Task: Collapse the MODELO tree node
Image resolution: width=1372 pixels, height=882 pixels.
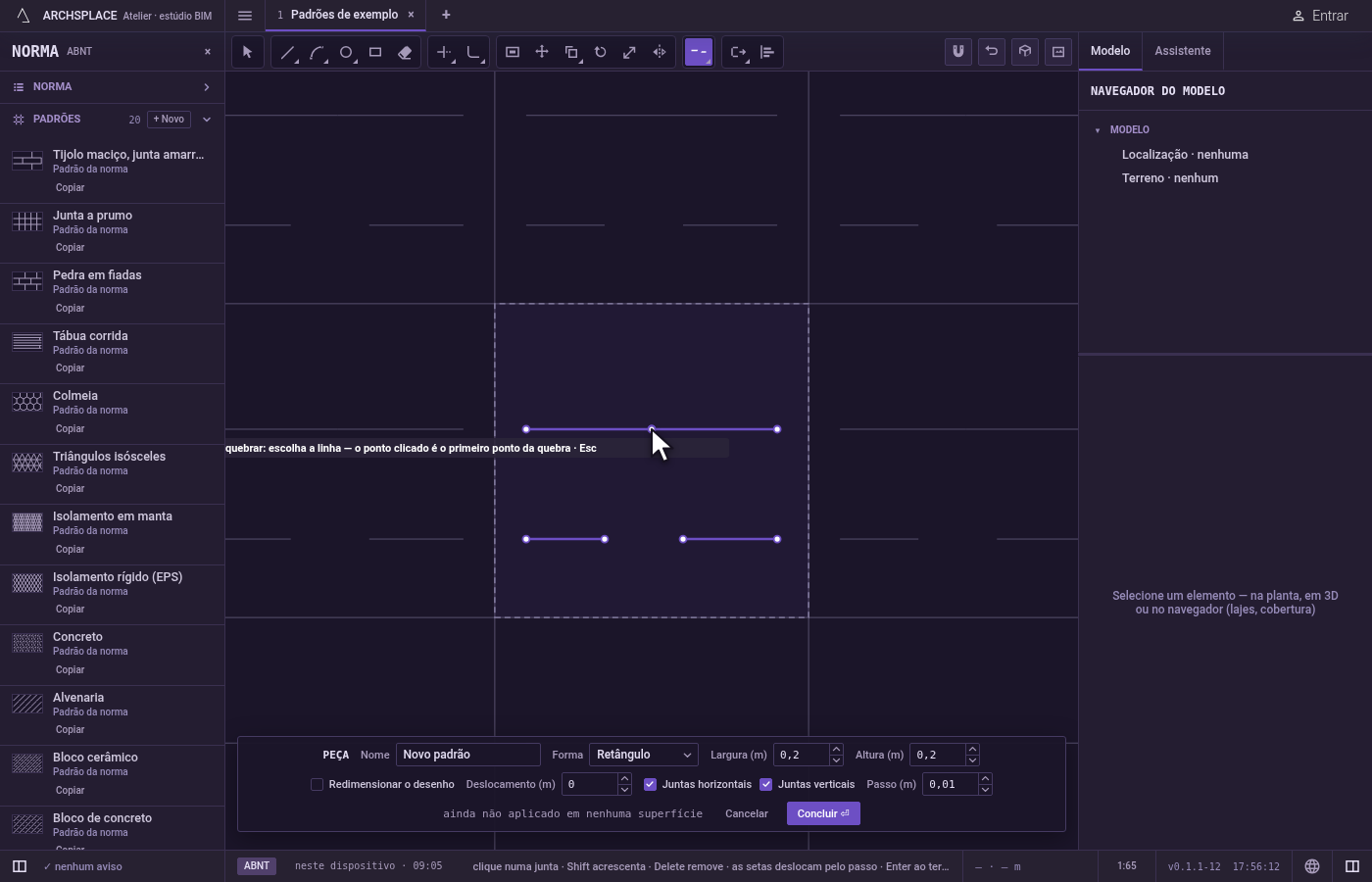Action: [1098, 130]
